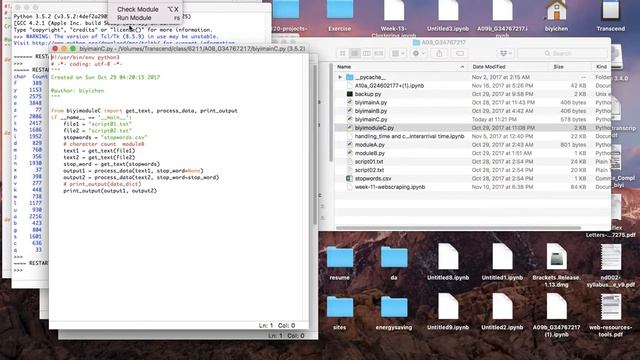Switch Finder to list view
This screenshot has height=360, width=640.
[x=355, y=53]
